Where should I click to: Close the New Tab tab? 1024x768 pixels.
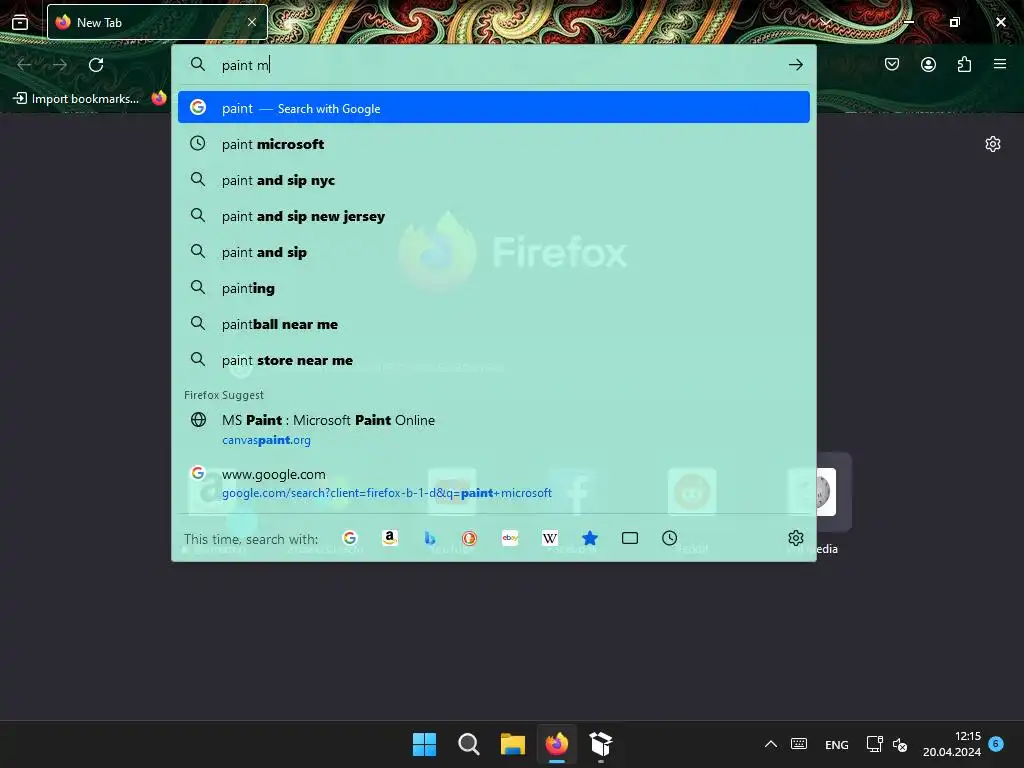pyautogui.click(x=251, y=22)
